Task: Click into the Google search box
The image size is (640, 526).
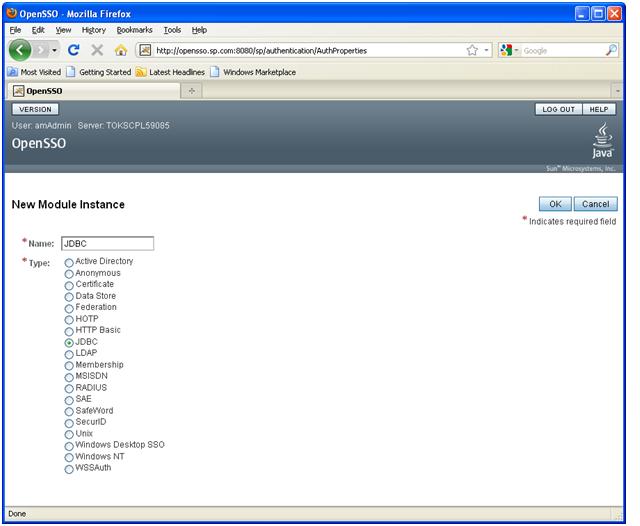Action: pyautogui.click(x=562, y=51)
